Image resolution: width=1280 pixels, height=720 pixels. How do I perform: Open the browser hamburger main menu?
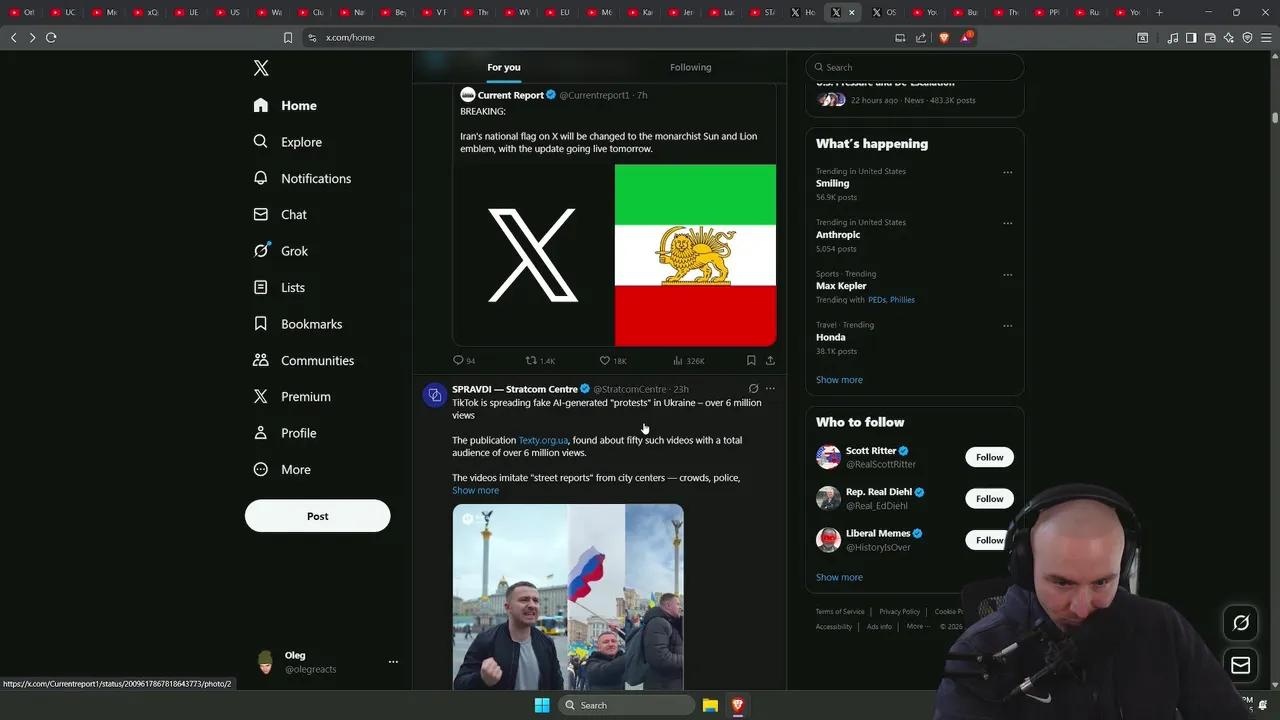[x=1266, y=38]
